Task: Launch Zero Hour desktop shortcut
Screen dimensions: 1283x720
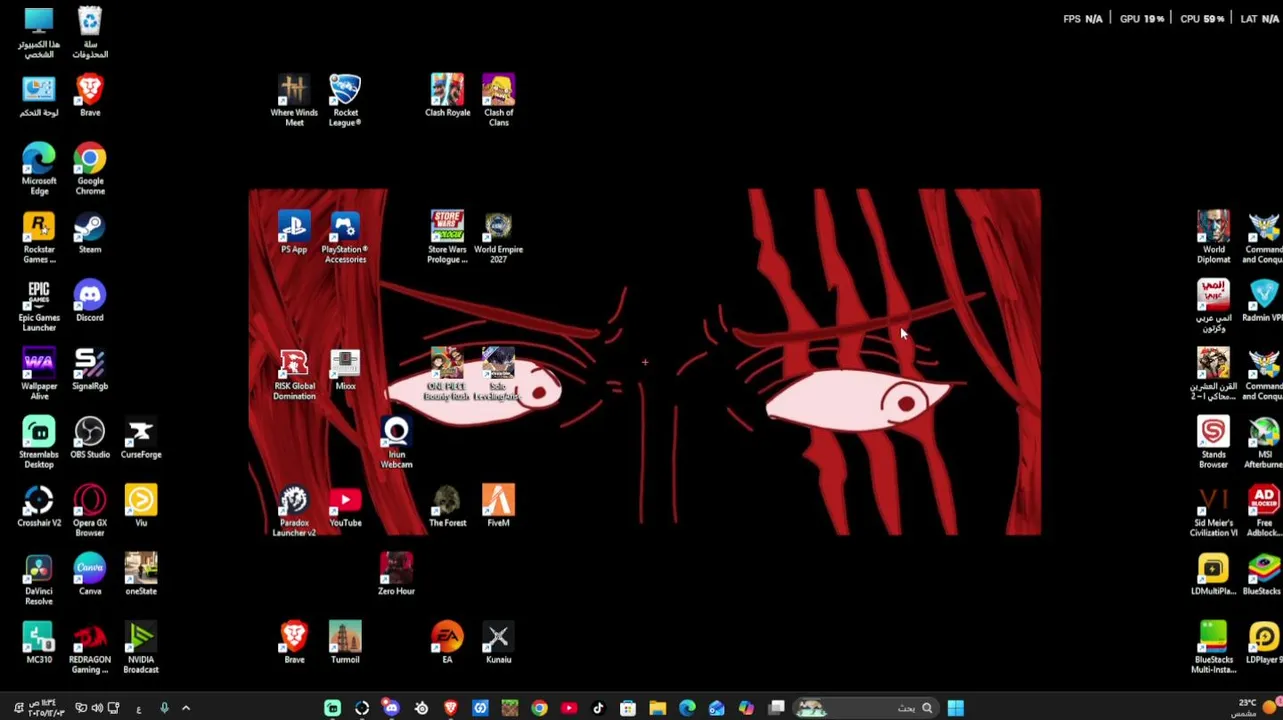Action: [x=396, y=575]
